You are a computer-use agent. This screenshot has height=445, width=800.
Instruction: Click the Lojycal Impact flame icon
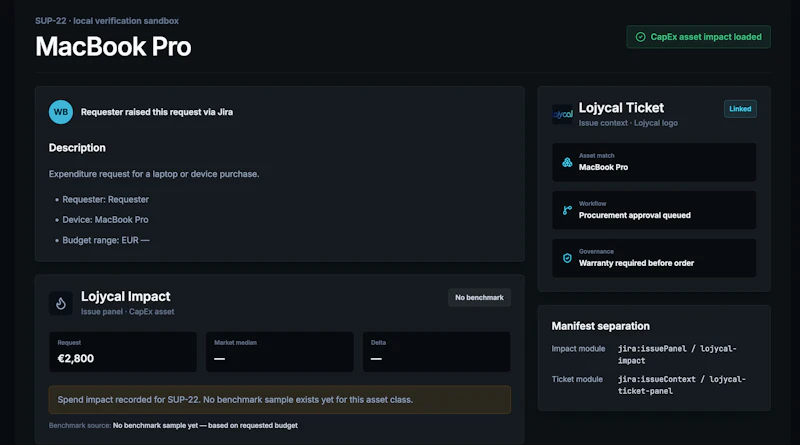tap(61, 304)
